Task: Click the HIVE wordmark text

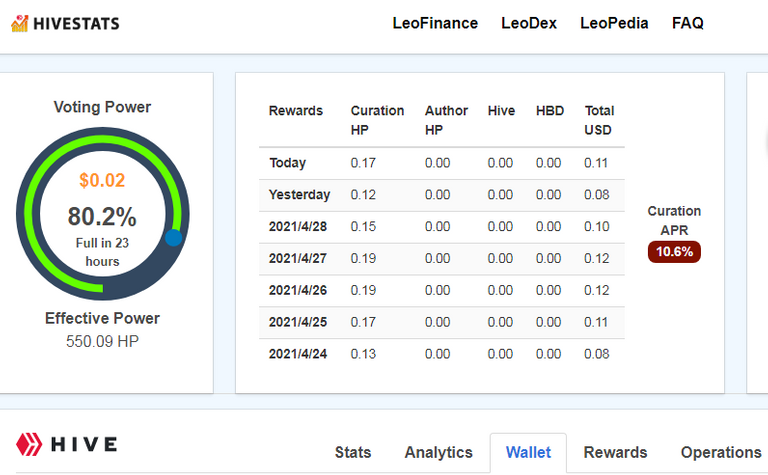Action: point(84,445)
